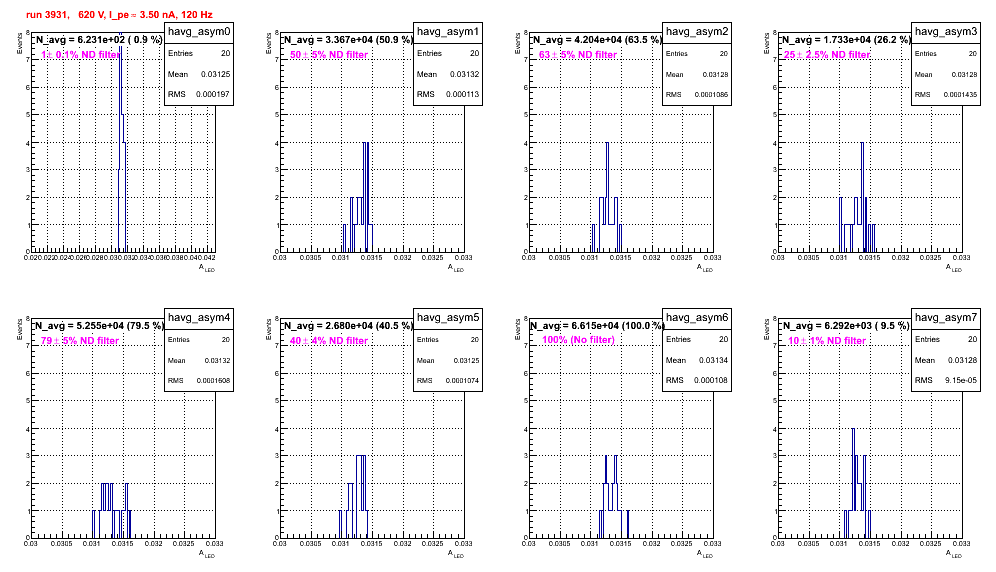This screenshot has height=572, width=996.
Task: Click the run 3931 header title
Action: 119,14
